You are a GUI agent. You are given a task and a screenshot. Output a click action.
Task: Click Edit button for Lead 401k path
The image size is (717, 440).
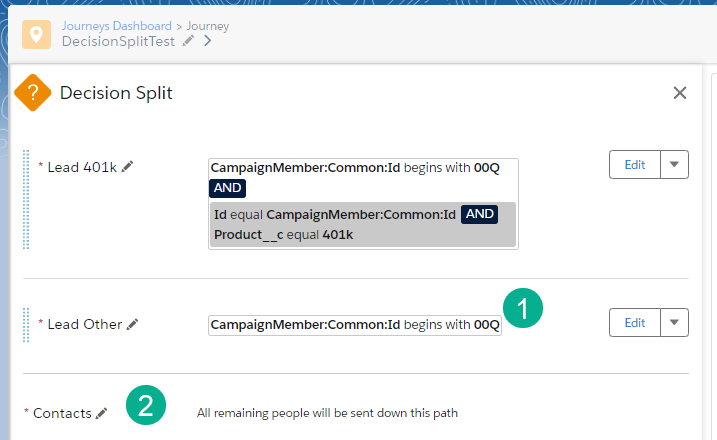[634, 165]
